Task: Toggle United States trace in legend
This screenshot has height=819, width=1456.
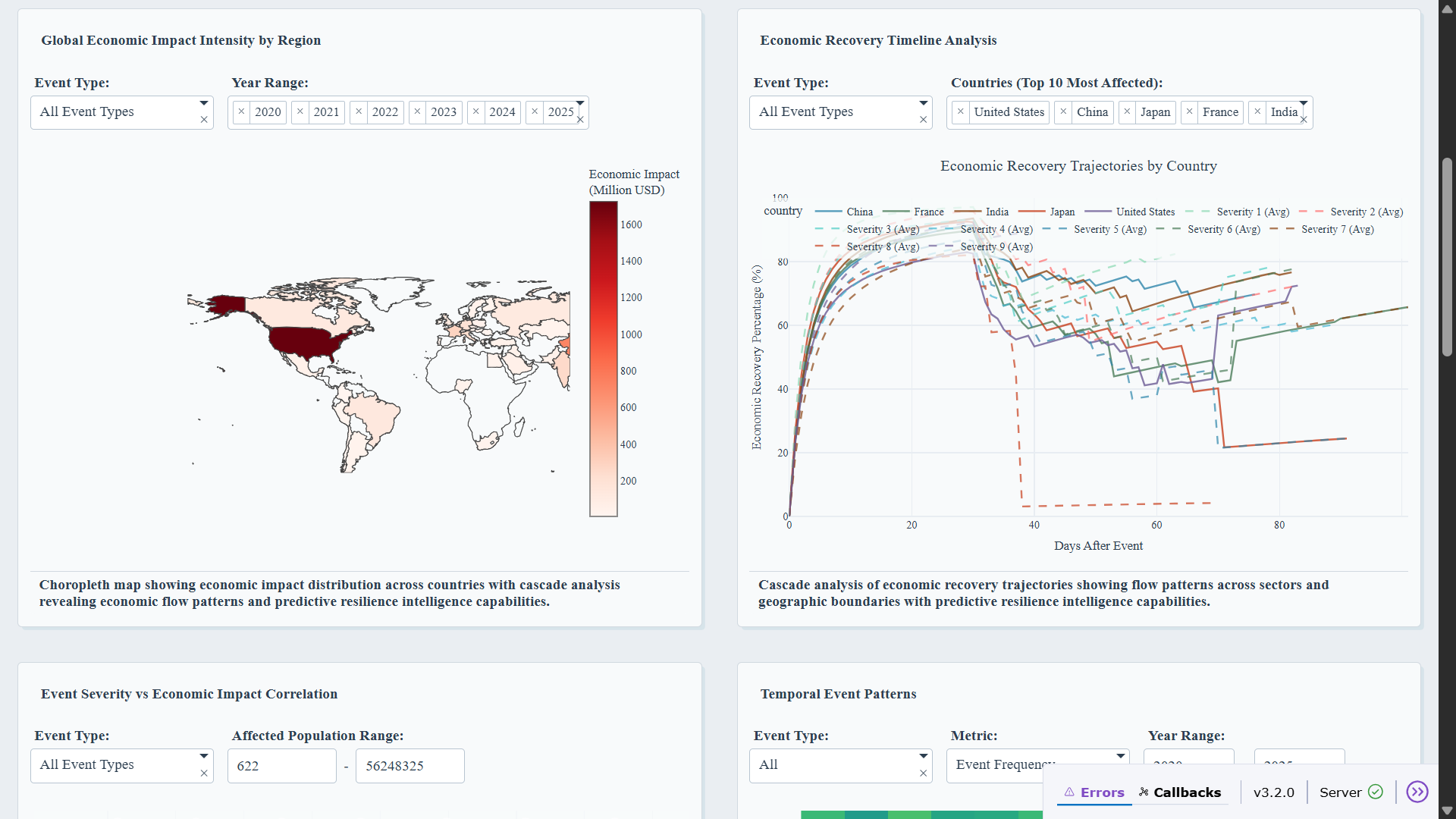Action: (1144, 212)
